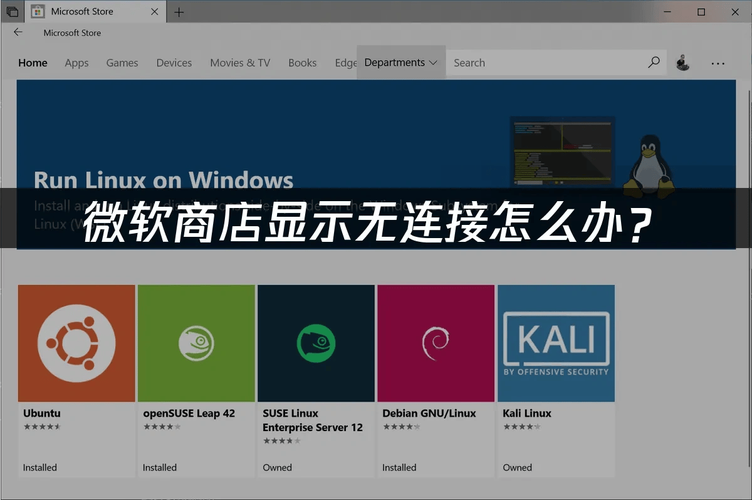
Task: Click the Ubuntu star rating
Action: (x=42, y=427)
